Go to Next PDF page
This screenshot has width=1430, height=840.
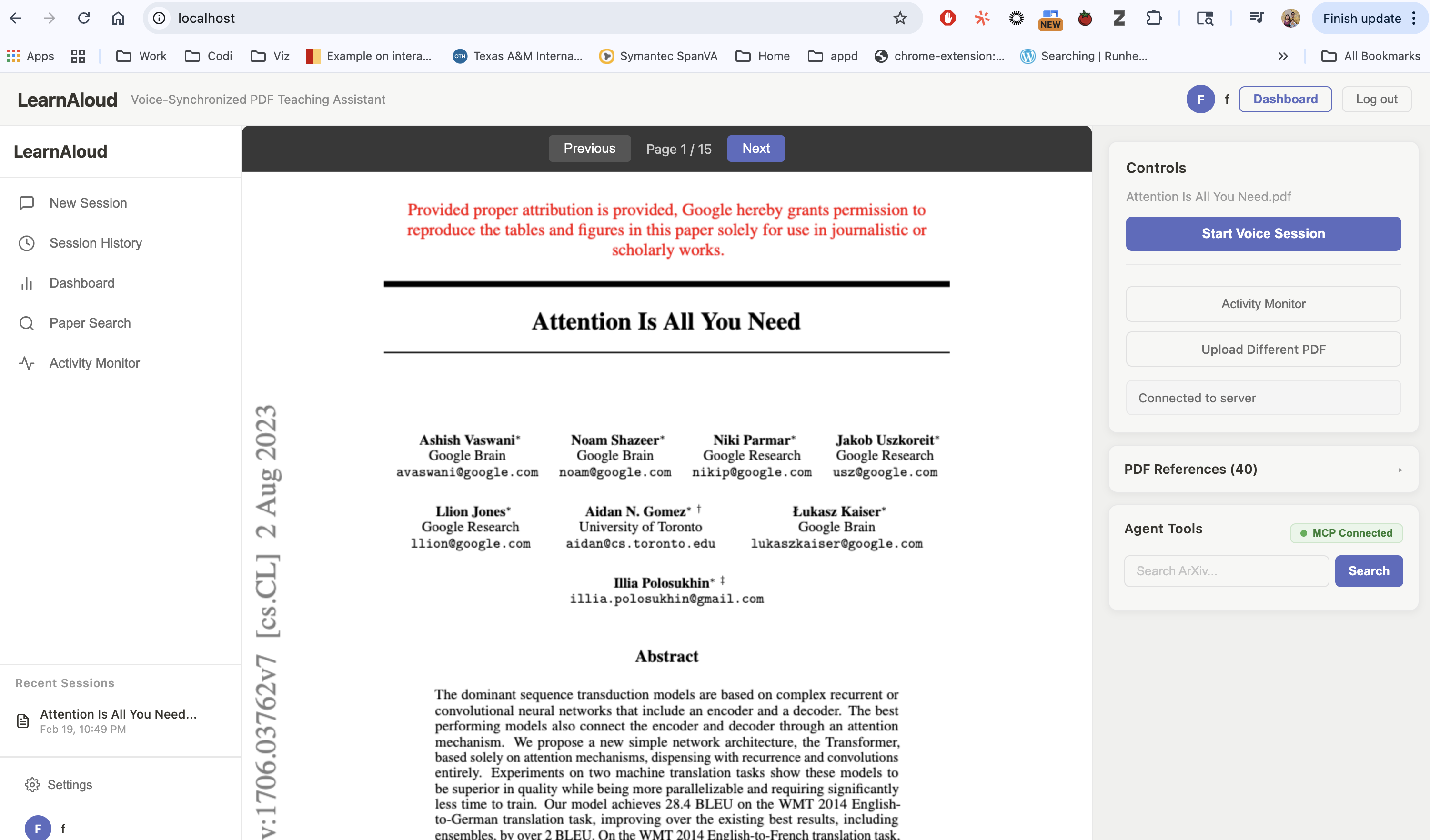click(755, 149)
